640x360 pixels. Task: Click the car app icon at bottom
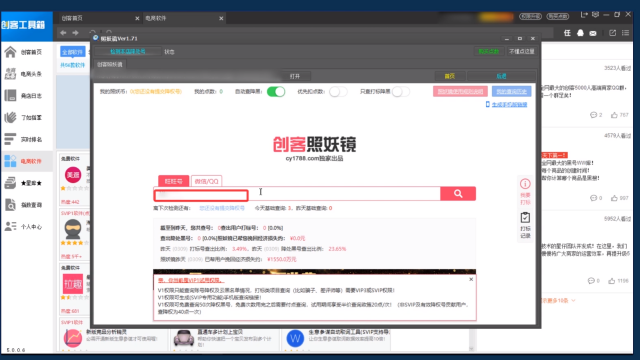[184, 338]
